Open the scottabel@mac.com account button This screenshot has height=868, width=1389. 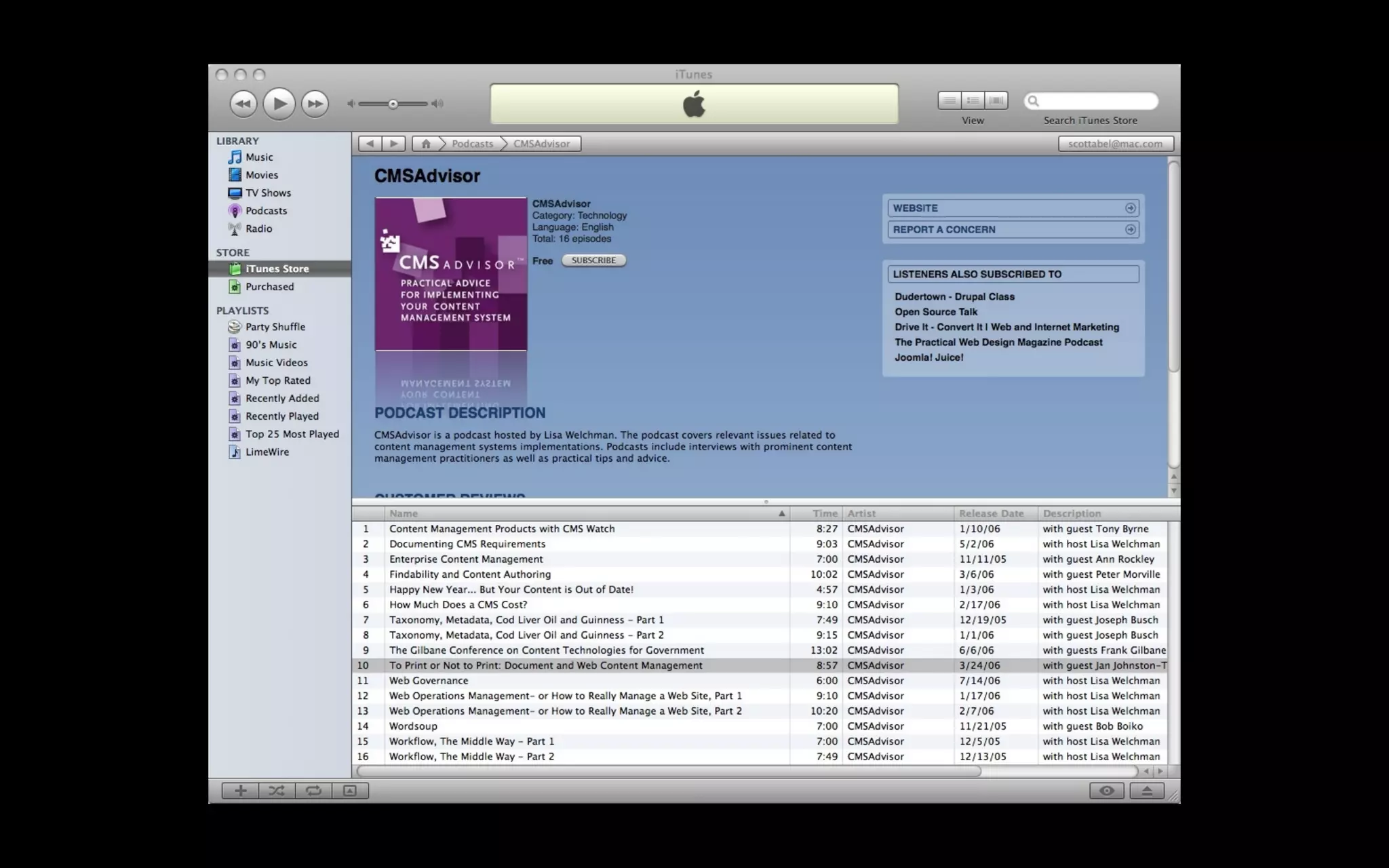(x=1115, y=144)
